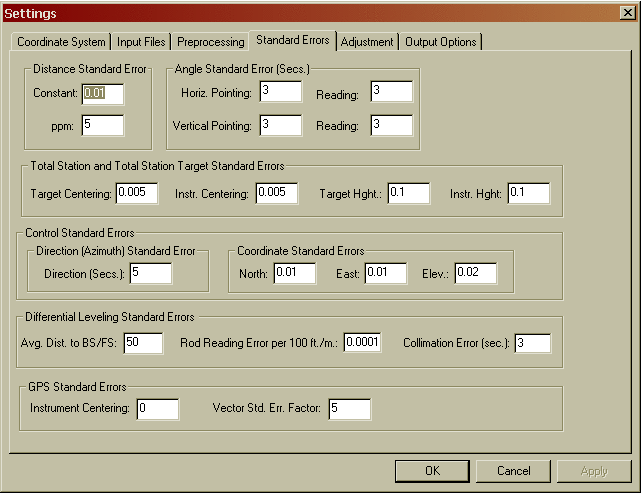
Task: Click the GPS Standard Errors heading
Action: [77, 387]
